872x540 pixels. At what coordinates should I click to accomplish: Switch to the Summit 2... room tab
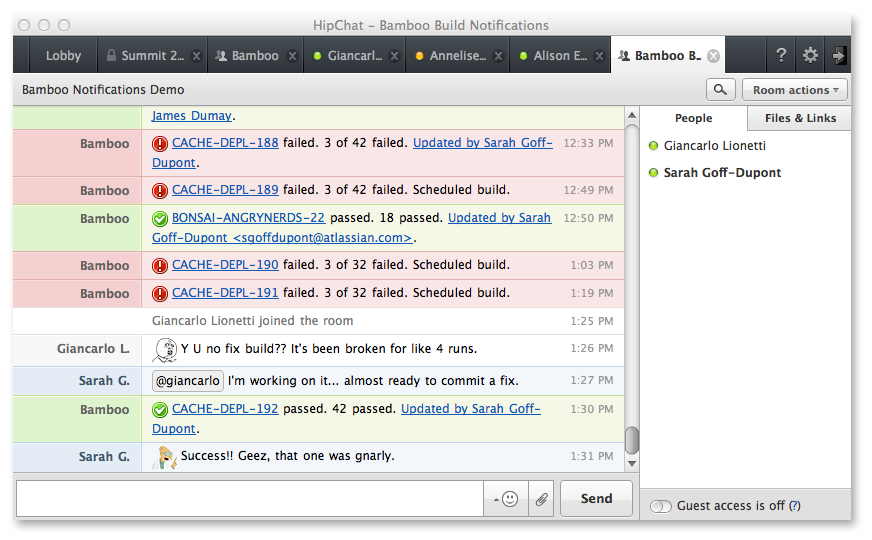tap(152, 56)
